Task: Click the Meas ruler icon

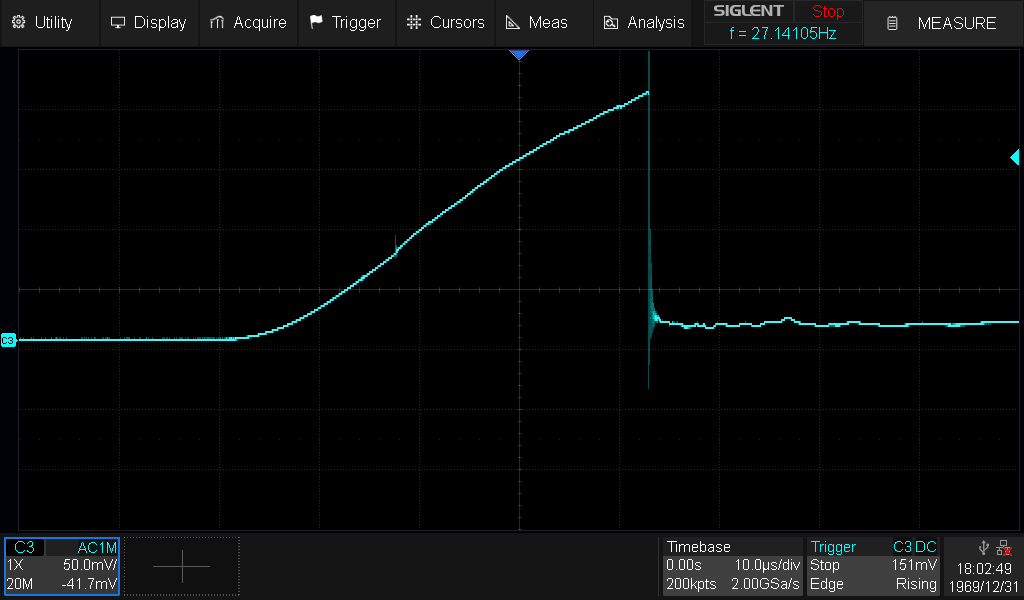Action: coord(512,22)
